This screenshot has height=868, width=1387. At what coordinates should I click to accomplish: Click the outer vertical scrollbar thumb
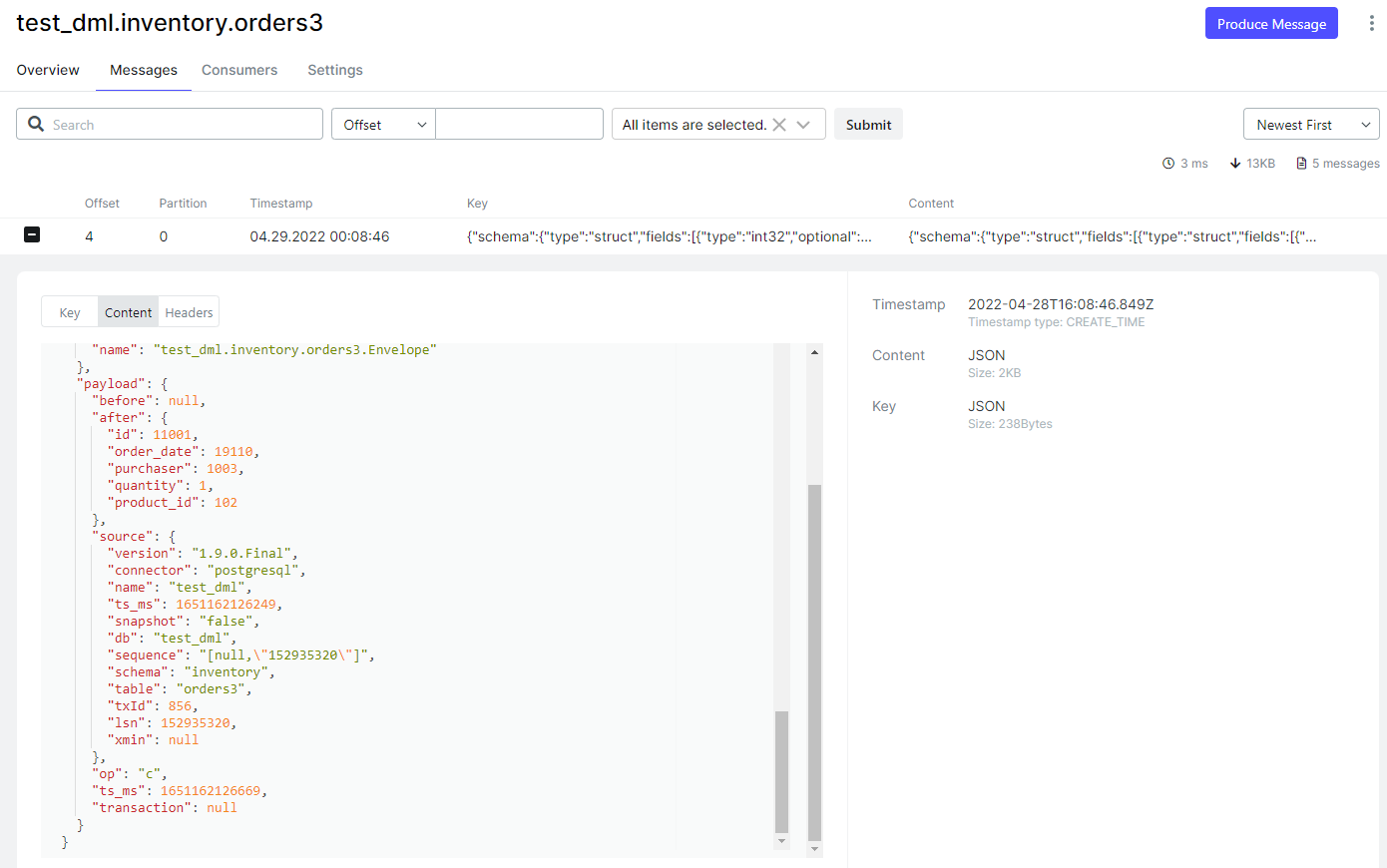tap(814, 662)
